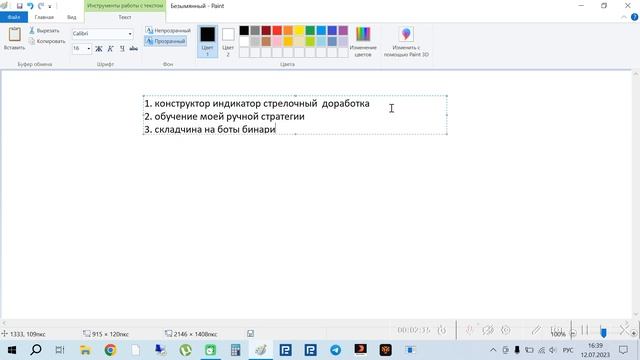Copy the selection with Копировать
The width and height of the screenshot is (640, 360).
(47, 41)
